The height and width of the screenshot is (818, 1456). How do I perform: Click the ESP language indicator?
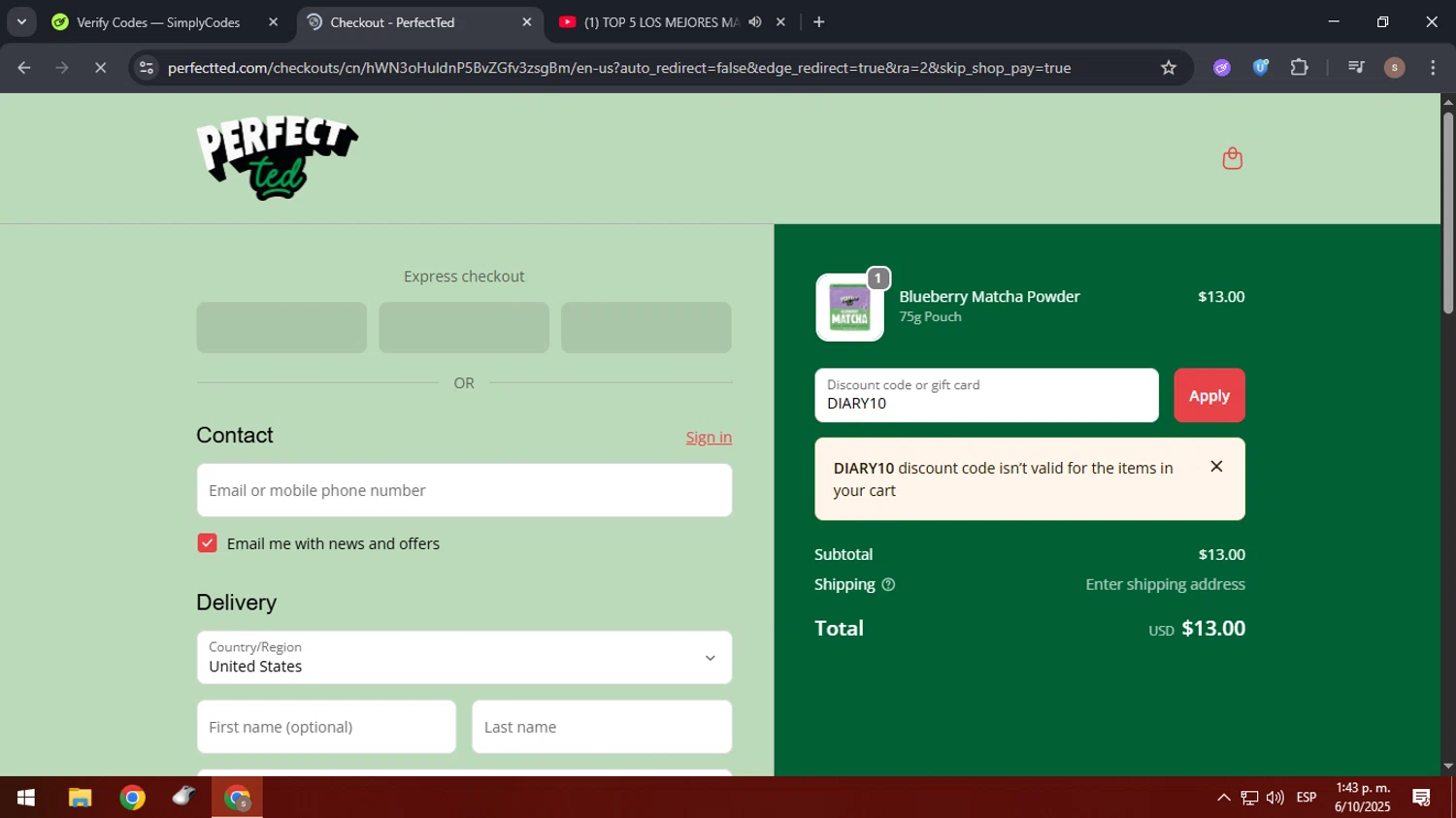(x=1307, y=798)
